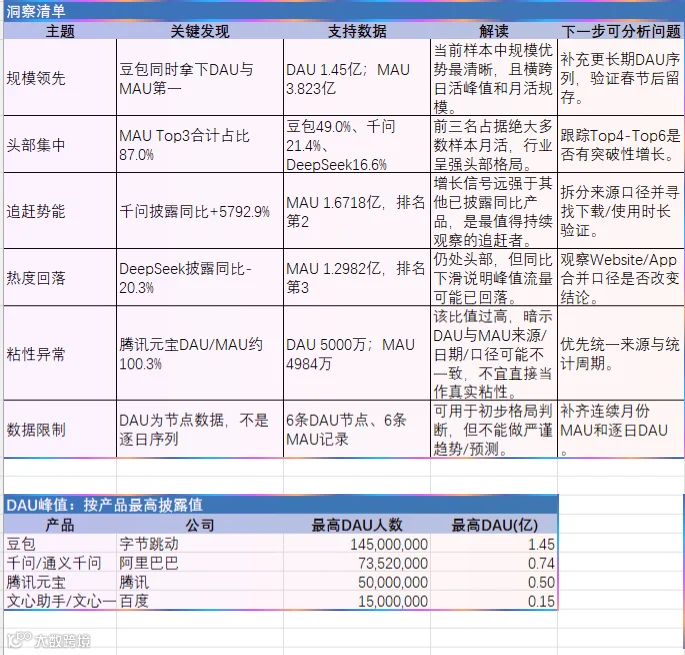The width and height of the screenshot is (685, 655).
Task: Select cell 优先统一来源与统计周期
Action: (621, 353)
